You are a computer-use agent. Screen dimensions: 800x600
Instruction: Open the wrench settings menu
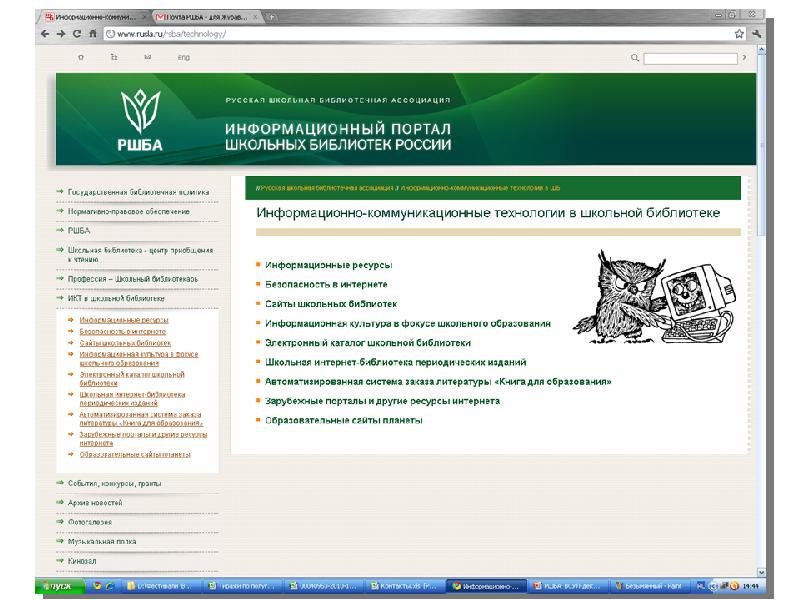756,33
